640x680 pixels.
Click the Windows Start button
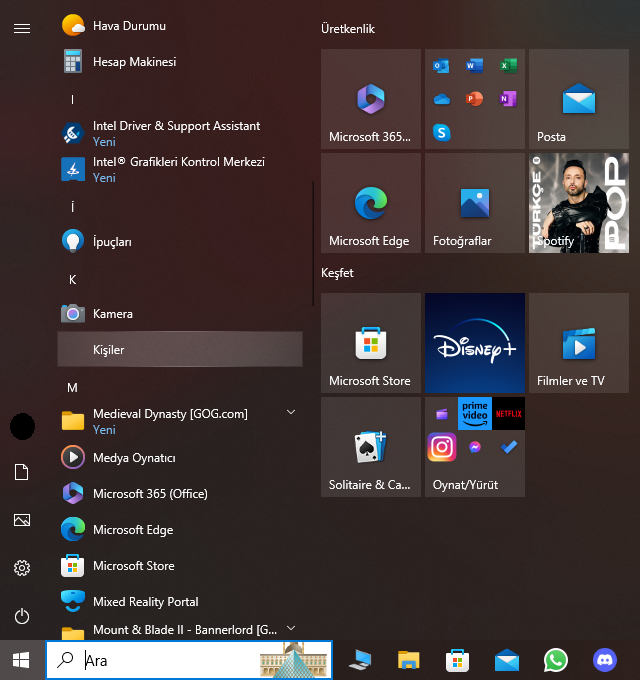21,660
